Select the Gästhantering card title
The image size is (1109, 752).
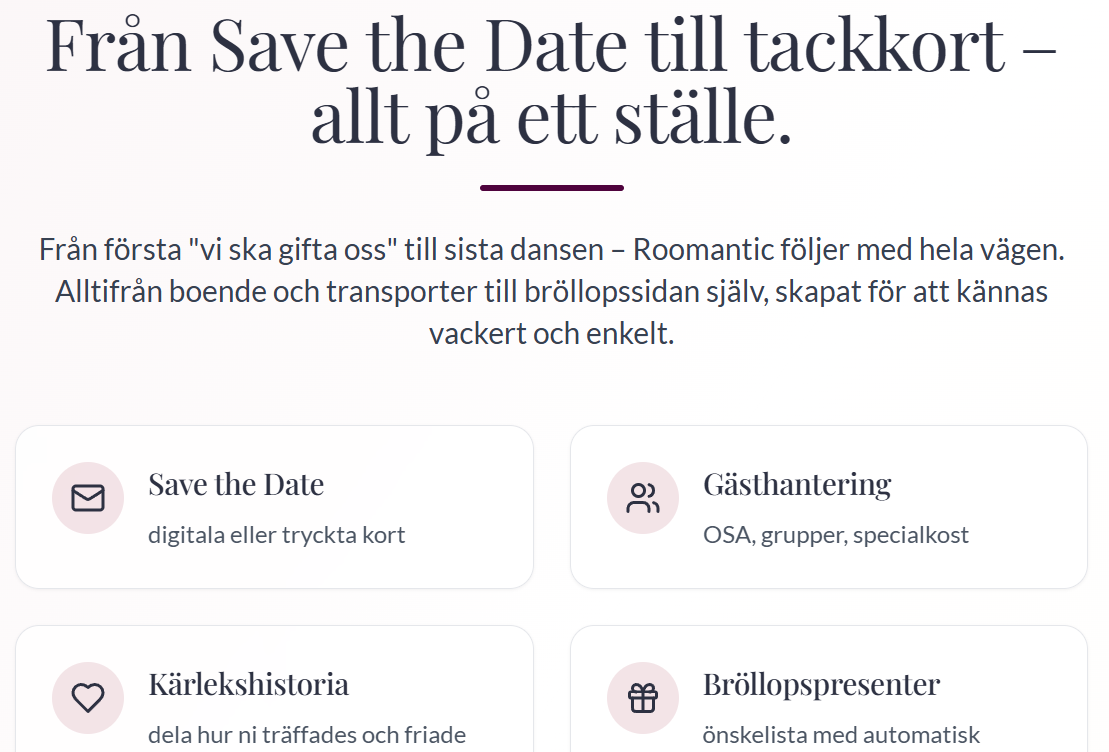tap(797, 485)
